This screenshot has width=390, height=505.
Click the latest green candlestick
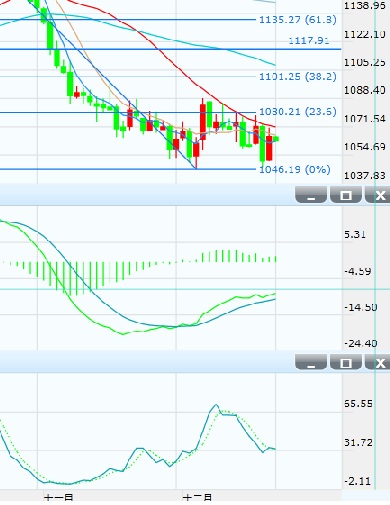point(276,139)
